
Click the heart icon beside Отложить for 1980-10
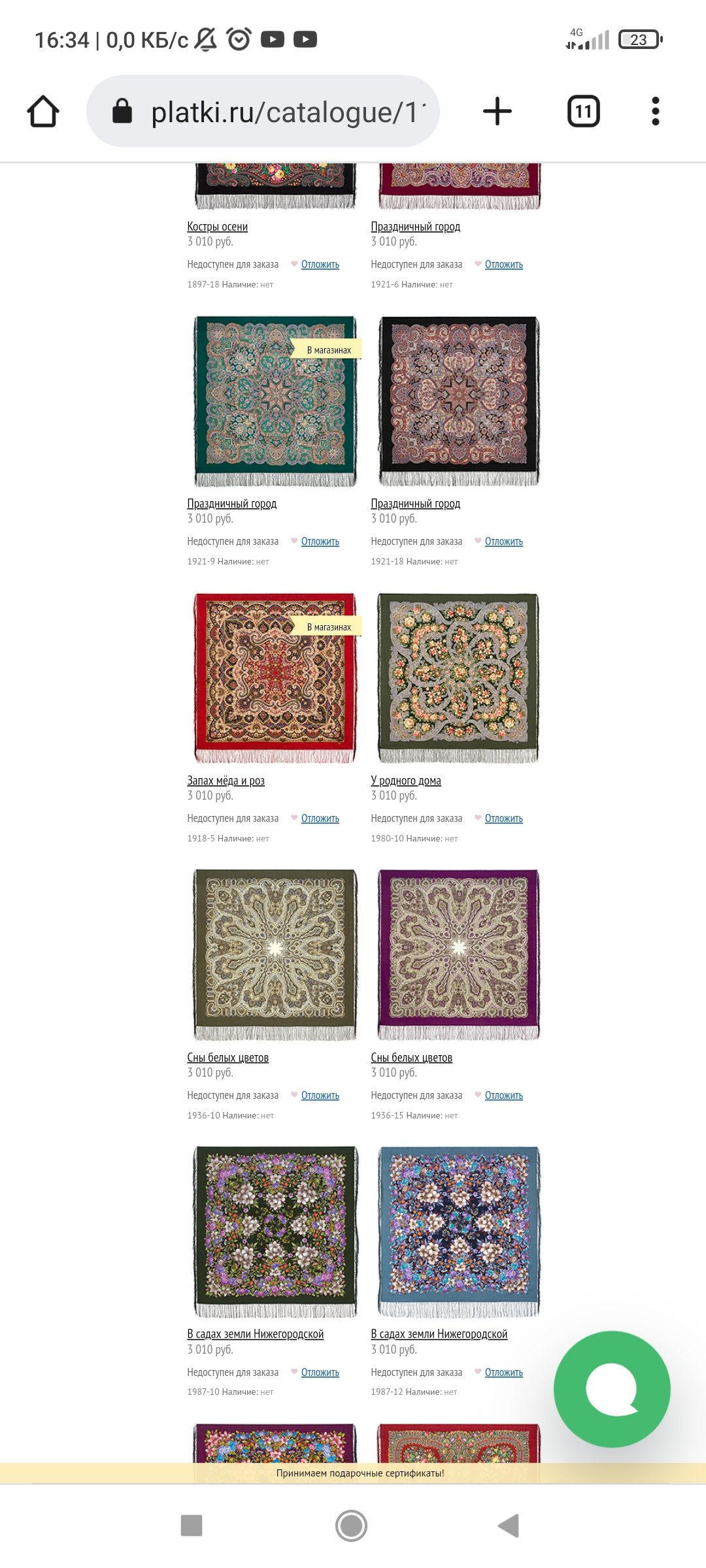[x=478, y=818]
